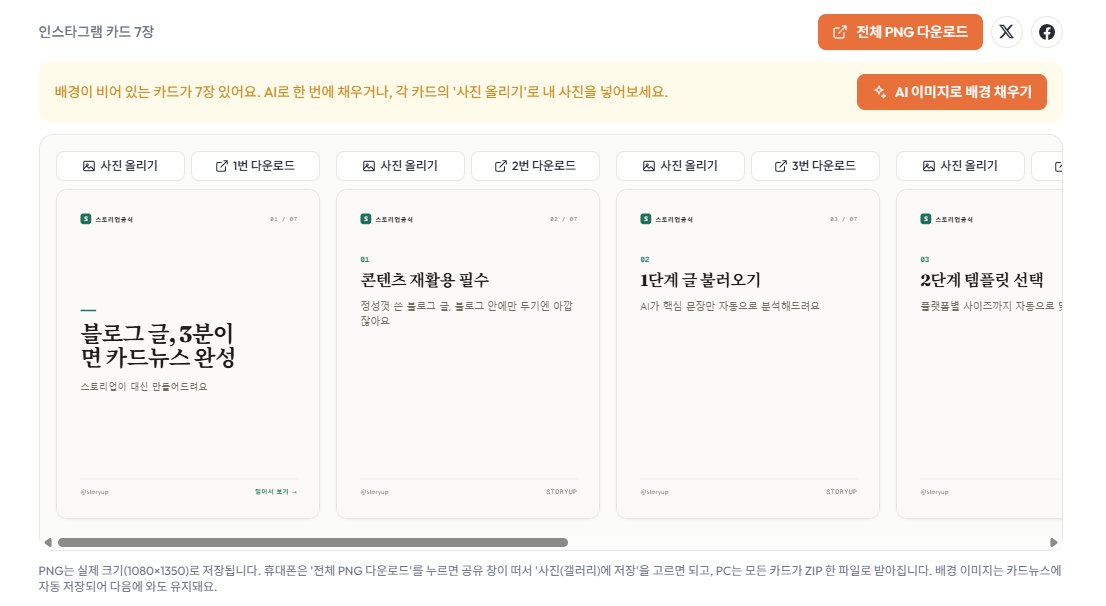Select card titled 콘텐츠 재활용 필수

pos(468,354)
